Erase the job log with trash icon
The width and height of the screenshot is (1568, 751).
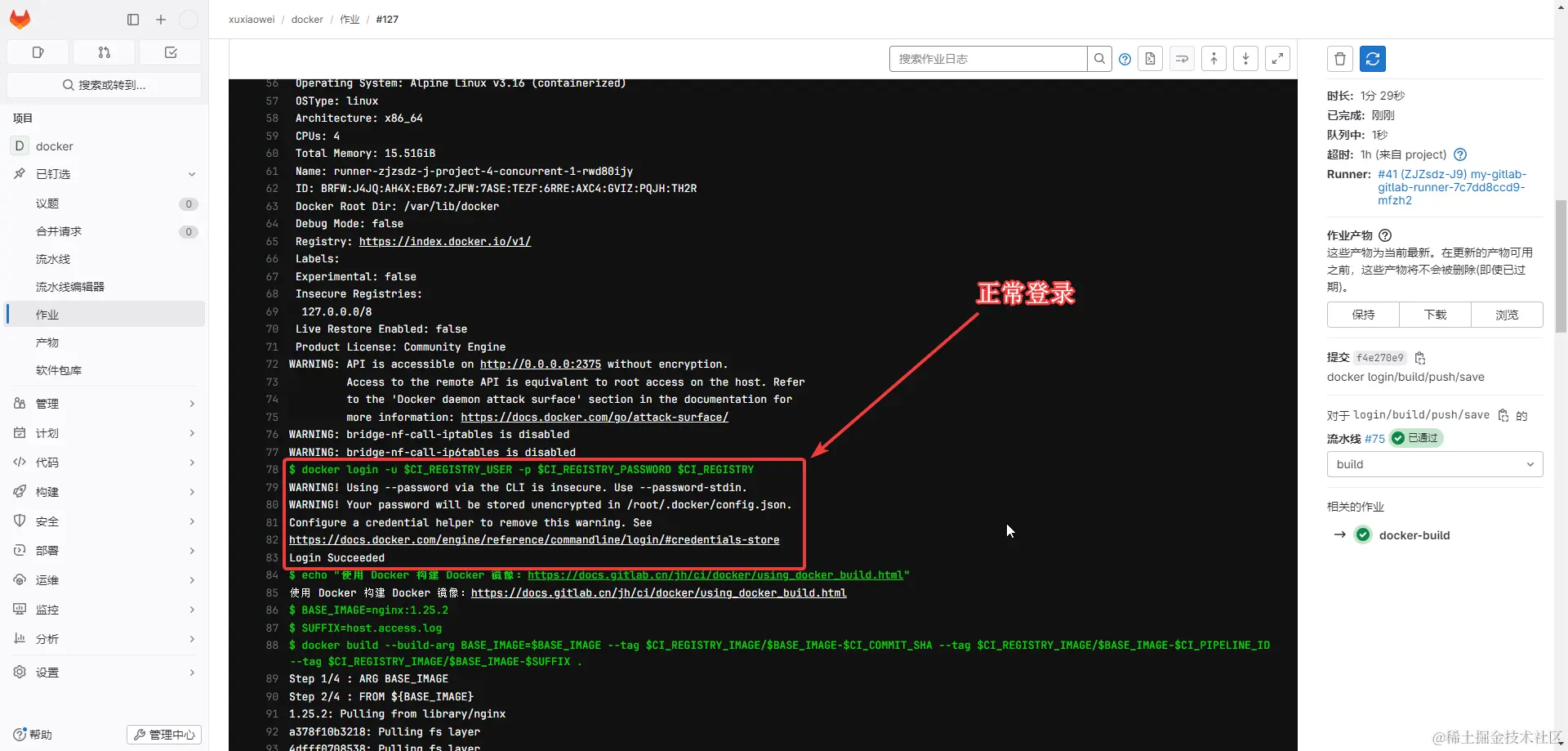point(1340,59)
